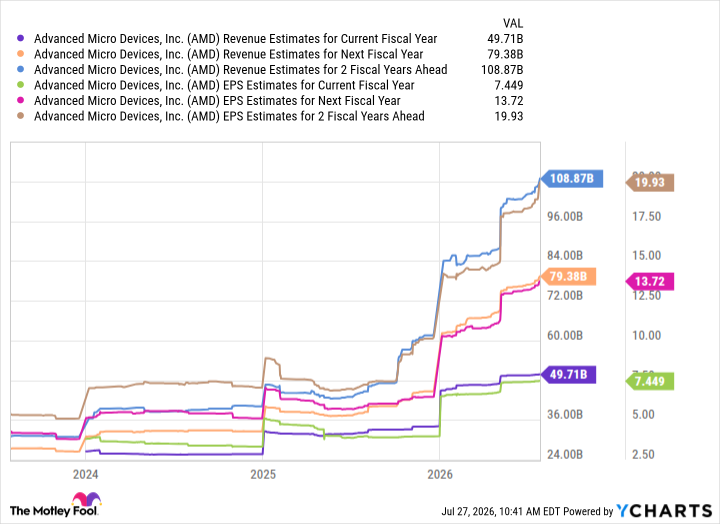Click the 24.00B y-axis label
This screenshot has height=524, width=720.
point(565,455)
